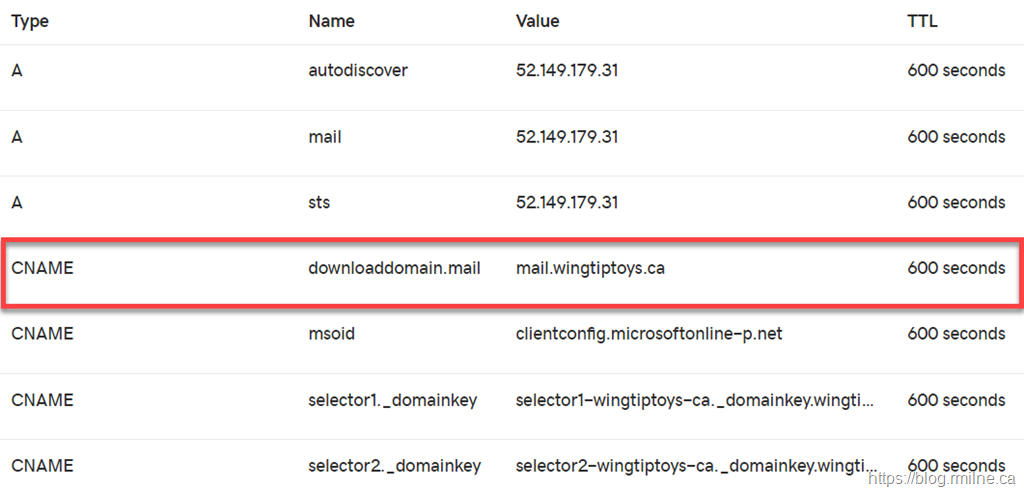Click the TTL value in the msoid row
Image resolution: width=1024 pixels, height=489 pixels.
(956, 334)
